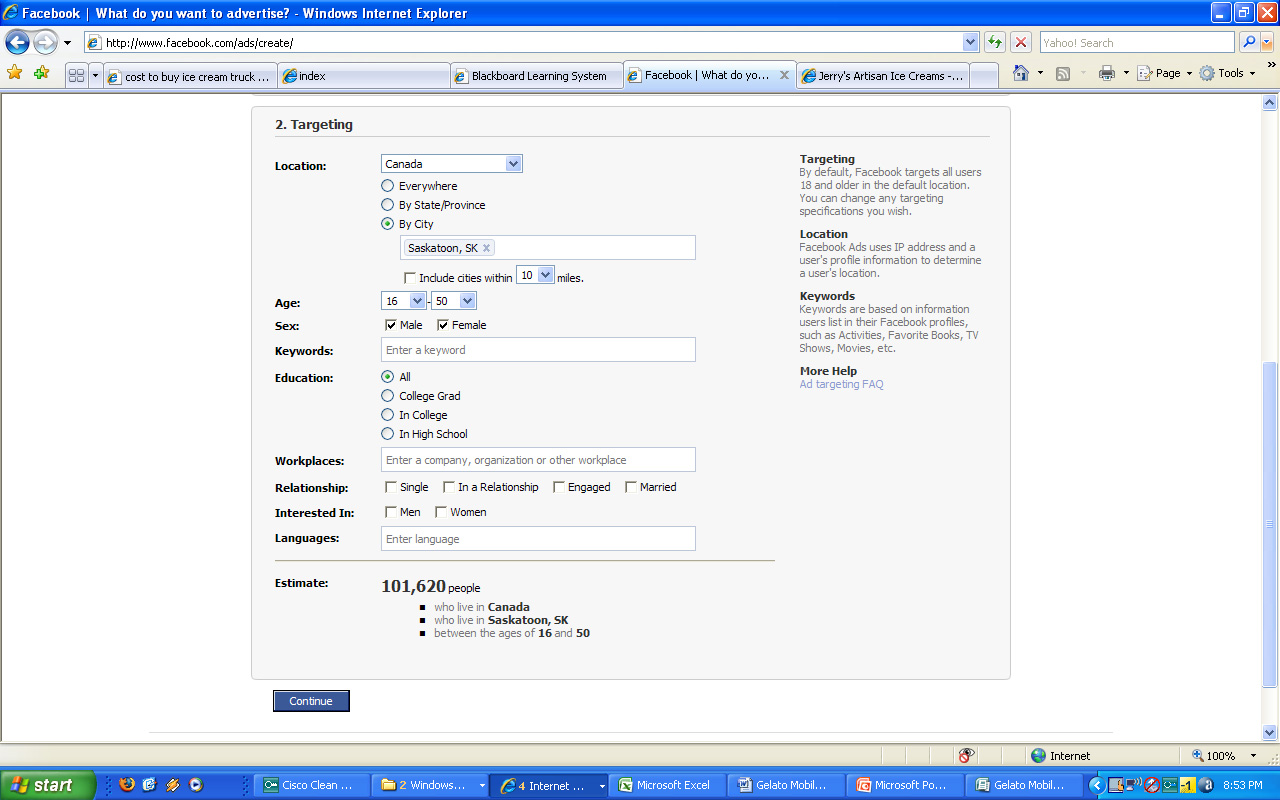Select By City location option
Image resolution: width=1280 pixels, height=800 pixels.
(388, 224)
